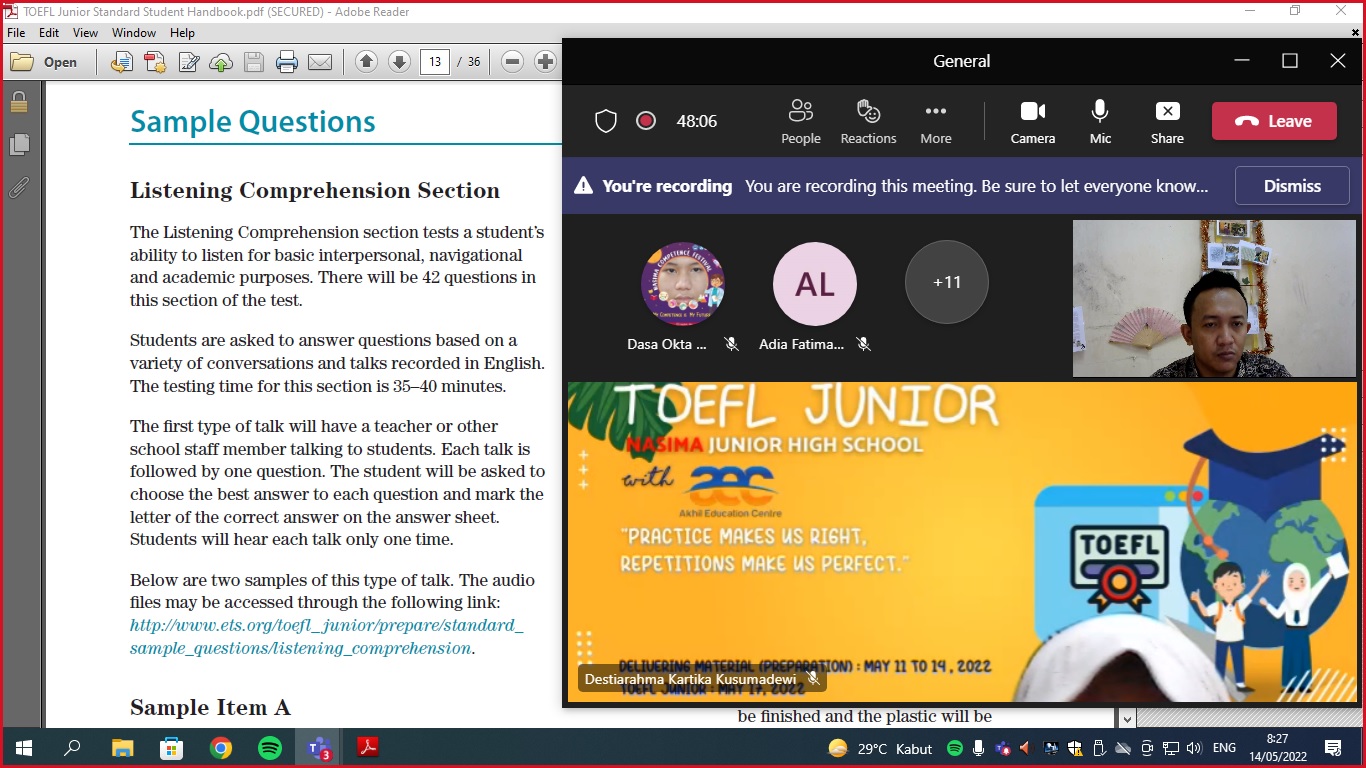The image size is (1366, 768).
Task: Open the Window menu
Action: click(133, 33)
